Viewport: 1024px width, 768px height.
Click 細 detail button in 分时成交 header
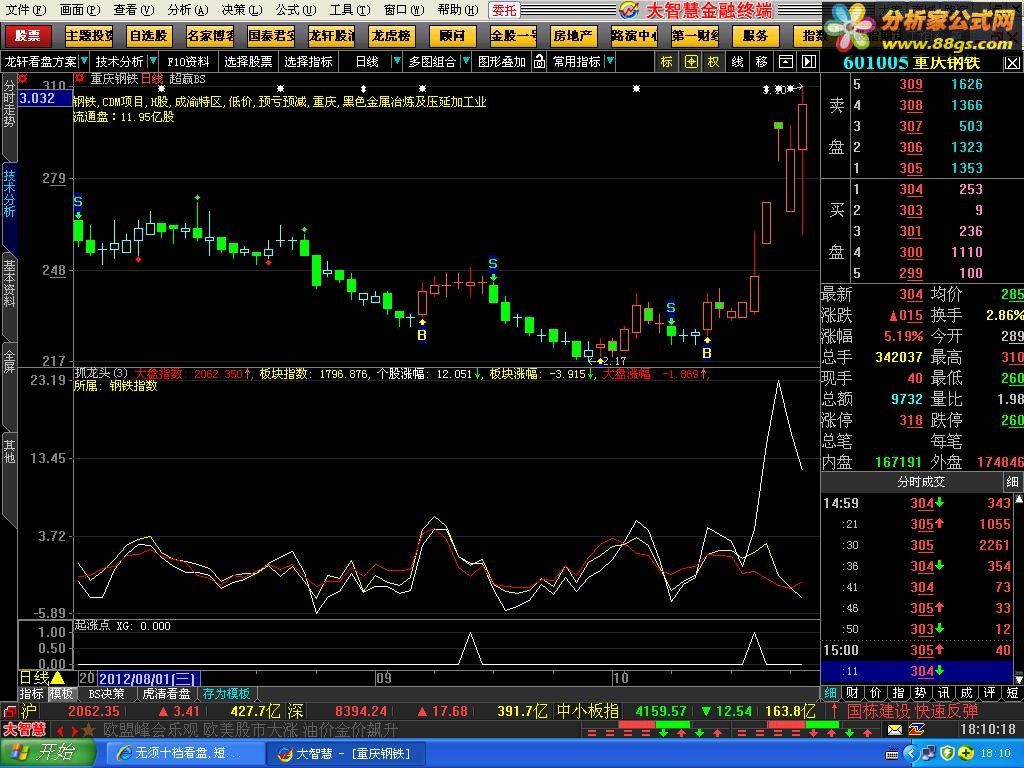point(1012,482)
